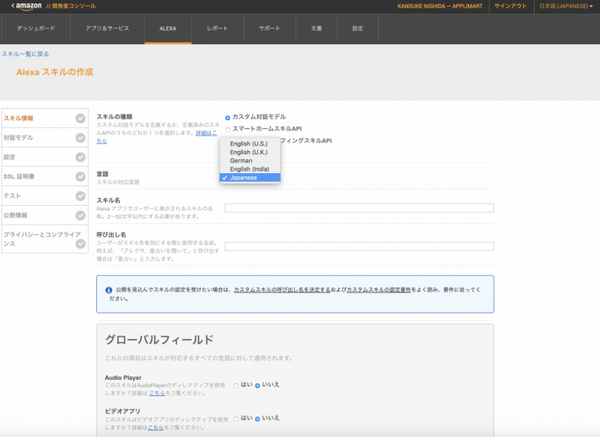
Task: Select はい for Audio Player
Action: (236, 385)
